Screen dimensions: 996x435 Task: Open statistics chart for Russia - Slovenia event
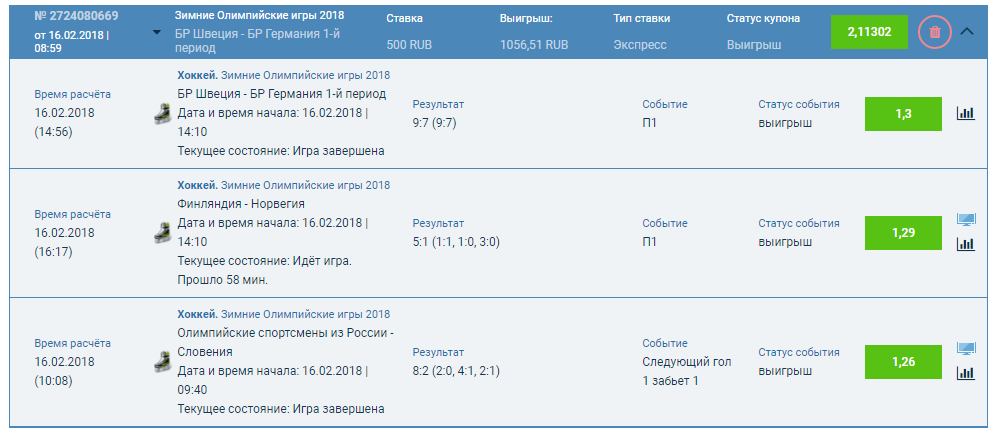[x=965, y=373]
